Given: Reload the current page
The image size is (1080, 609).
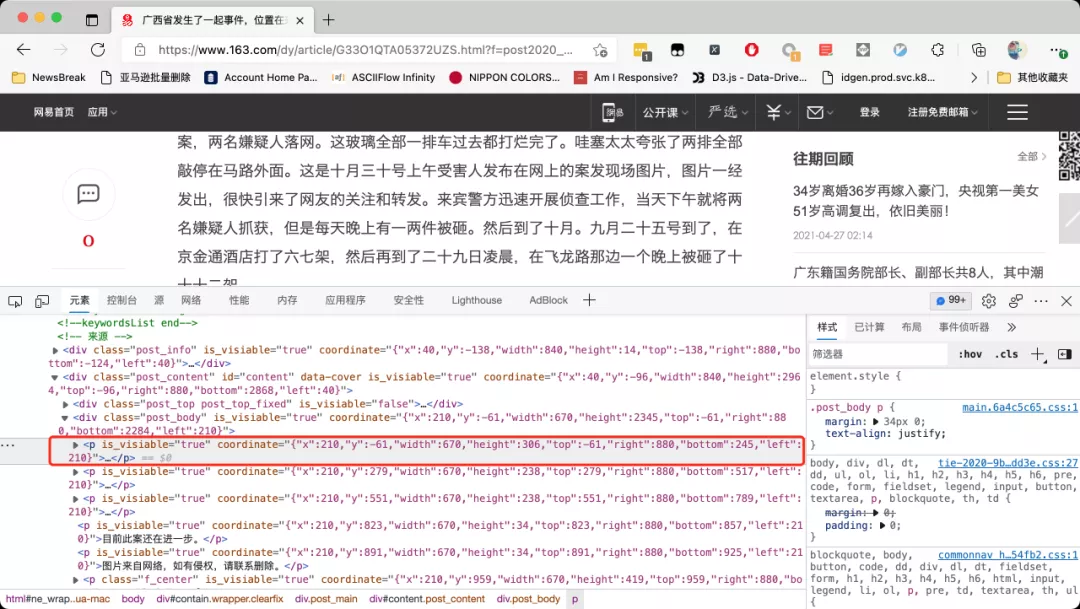Looking at the screenshot, I should pos(98,50).
